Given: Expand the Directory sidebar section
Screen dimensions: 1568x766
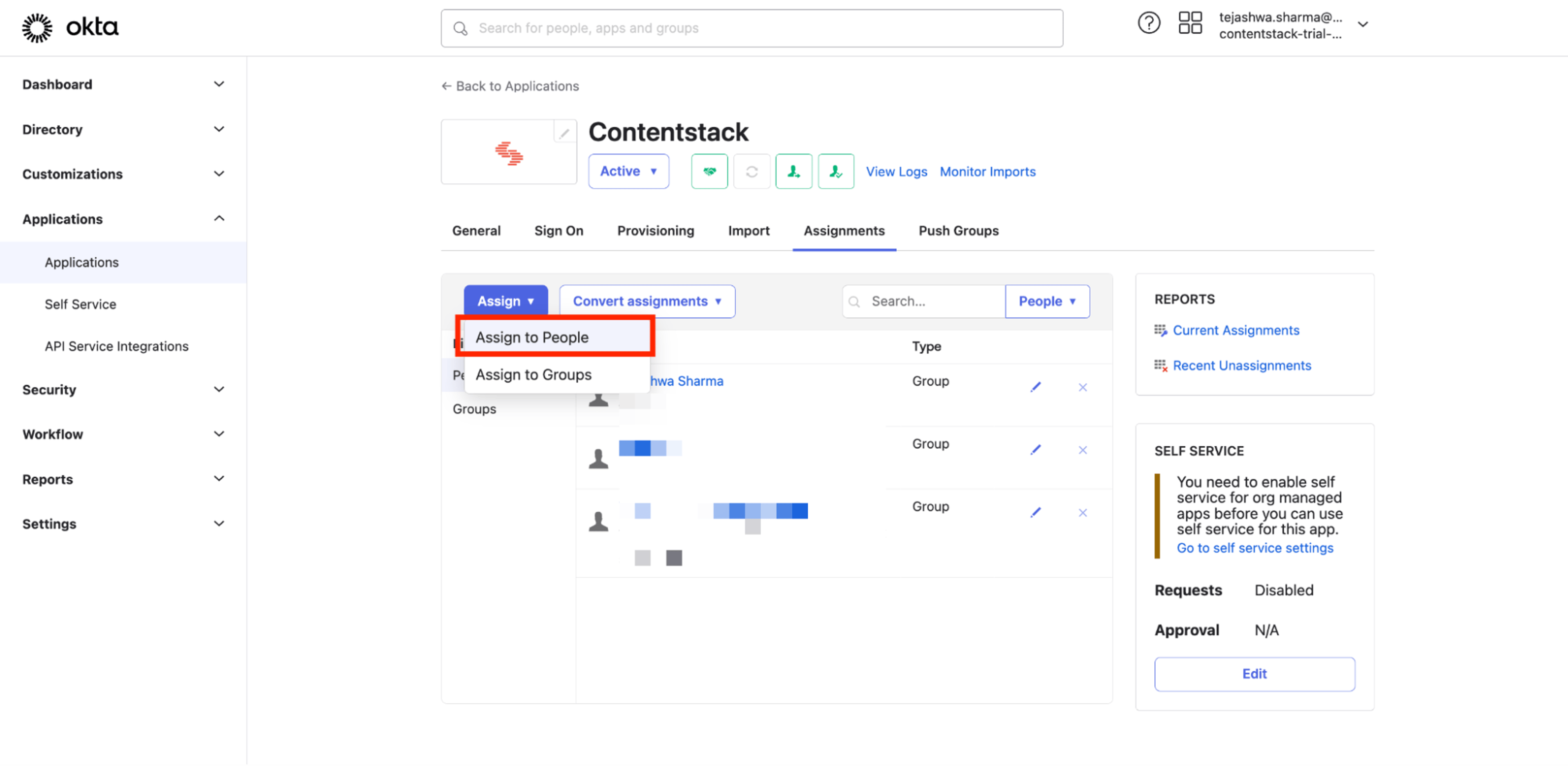Looking at the screenshot, I should tap(219, 129).
